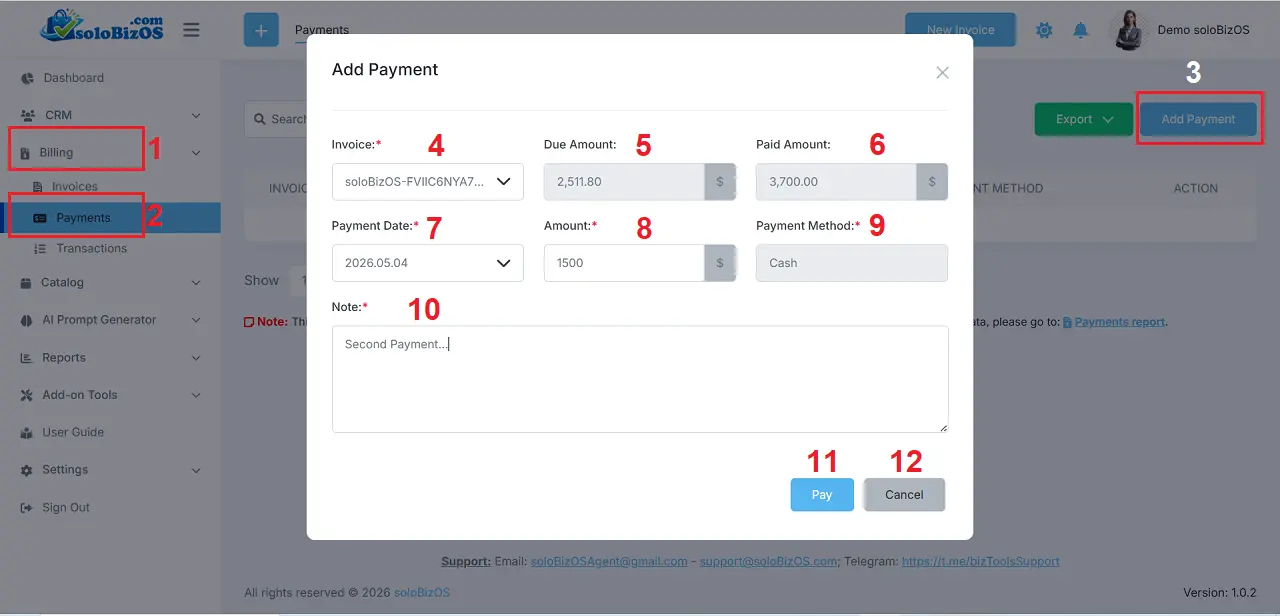Click the Search box behind the dialog
The image size is (1280, 616).
pyautogui.click(x=276, y=119)
